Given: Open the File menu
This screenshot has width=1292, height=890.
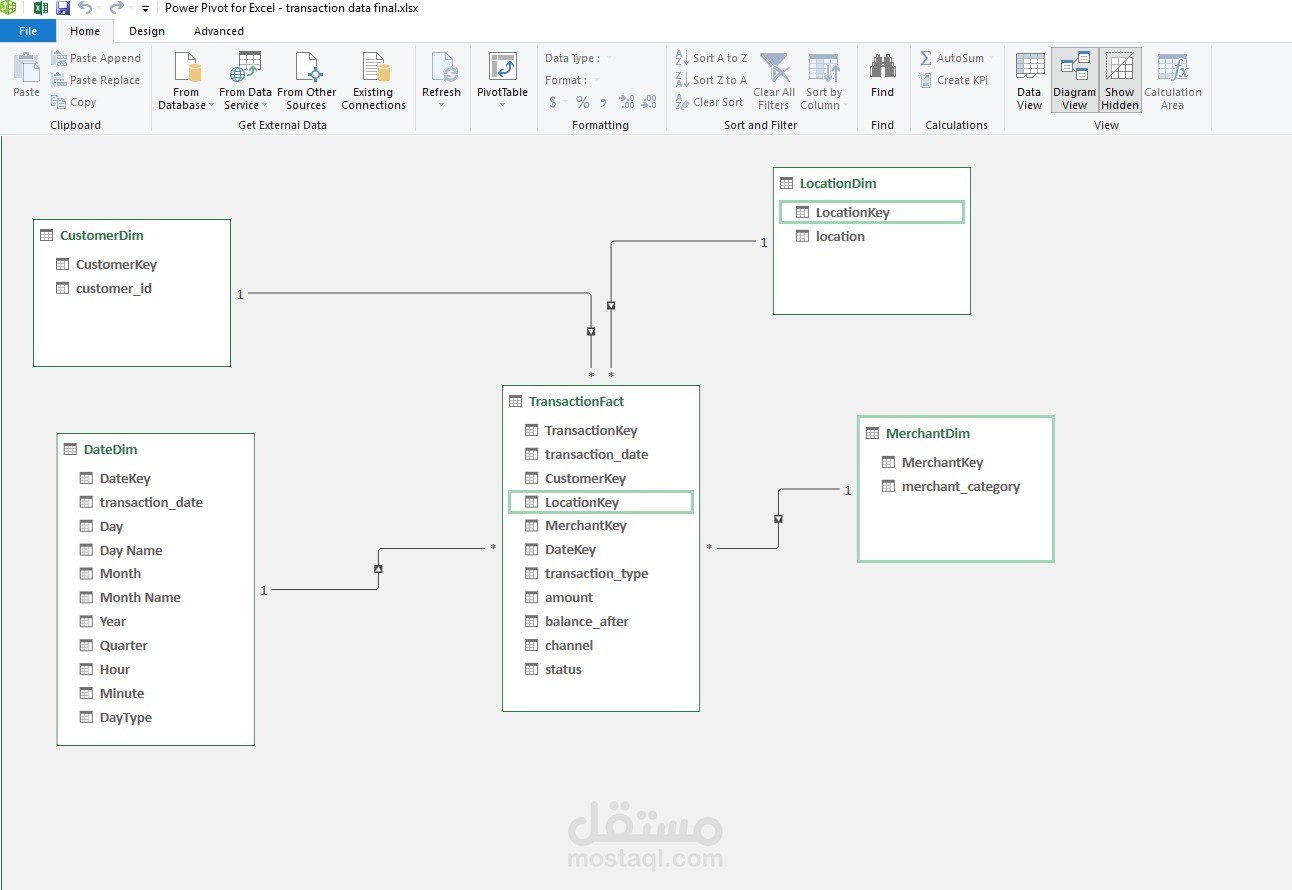Looking at the screenshot, I should 28,31.
